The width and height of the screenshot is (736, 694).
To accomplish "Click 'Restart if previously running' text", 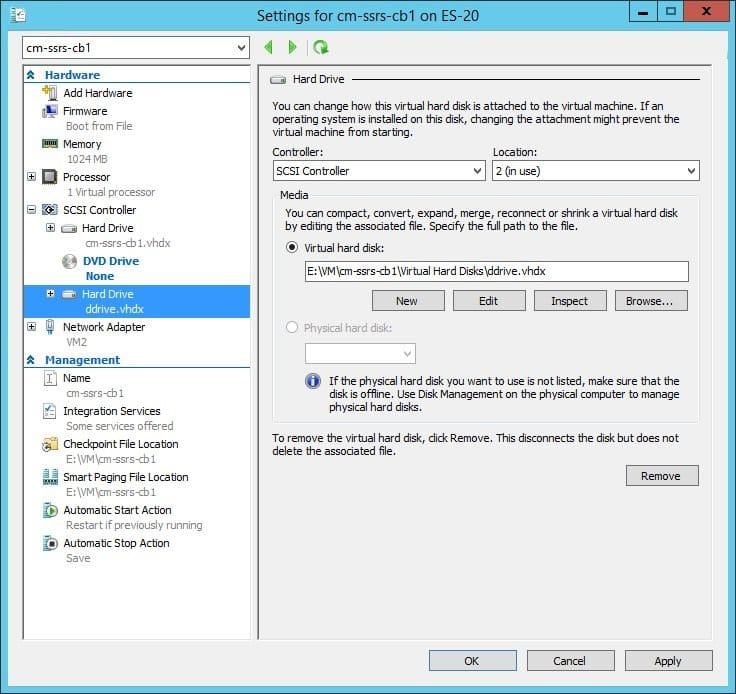I will click(x=134, y=525).
